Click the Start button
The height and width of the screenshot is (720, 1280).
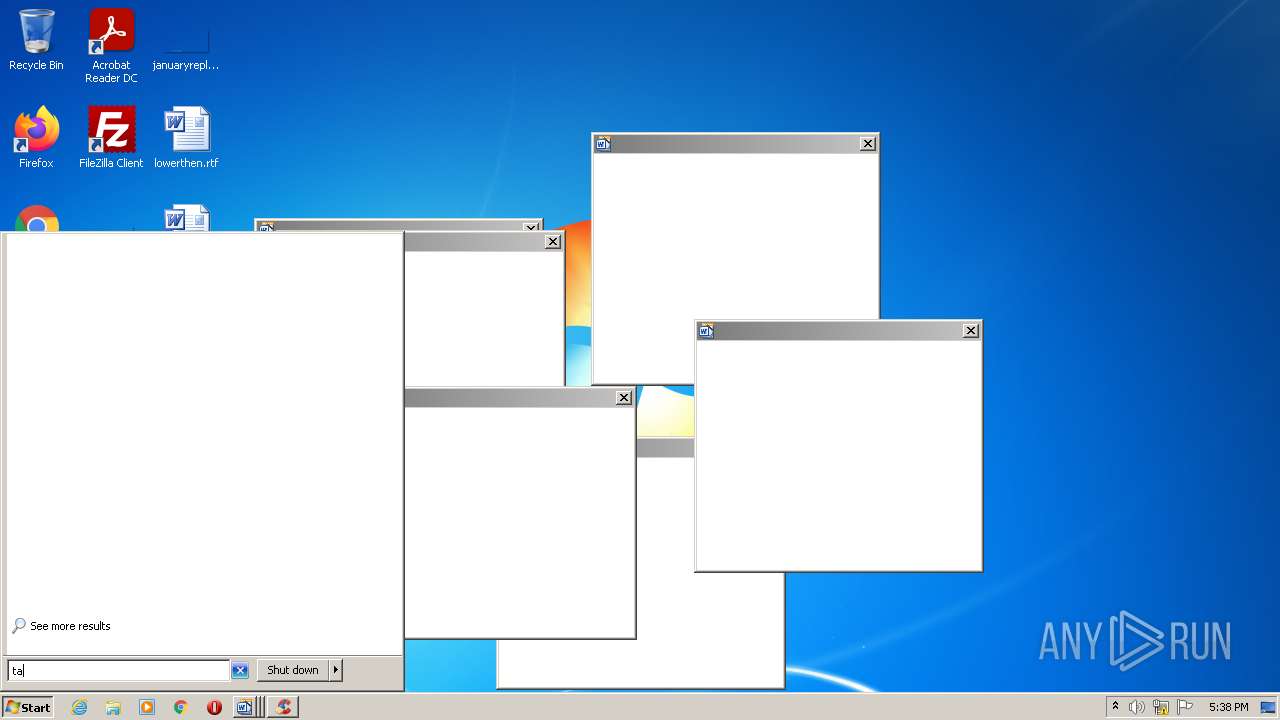click(x=27, y=707)
